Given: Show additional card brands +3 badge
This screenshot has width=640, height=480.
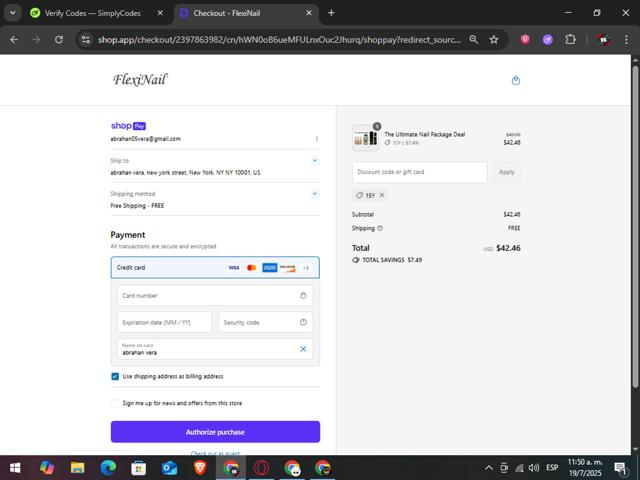Looking at the screenshot, I should 306,268.
